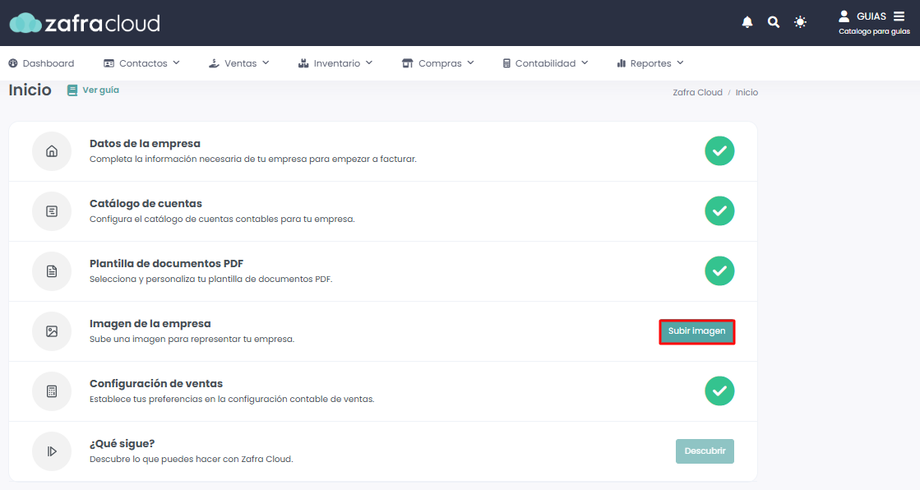
Task: Open the 'Datos de la empresa' title
Action: [145, 143]
